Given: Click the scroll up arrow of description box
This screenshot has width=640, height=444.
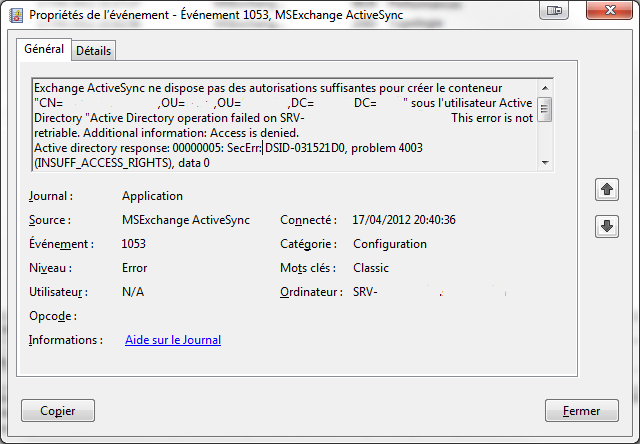Looking at the screenshot, I should [x=545, y=88].
